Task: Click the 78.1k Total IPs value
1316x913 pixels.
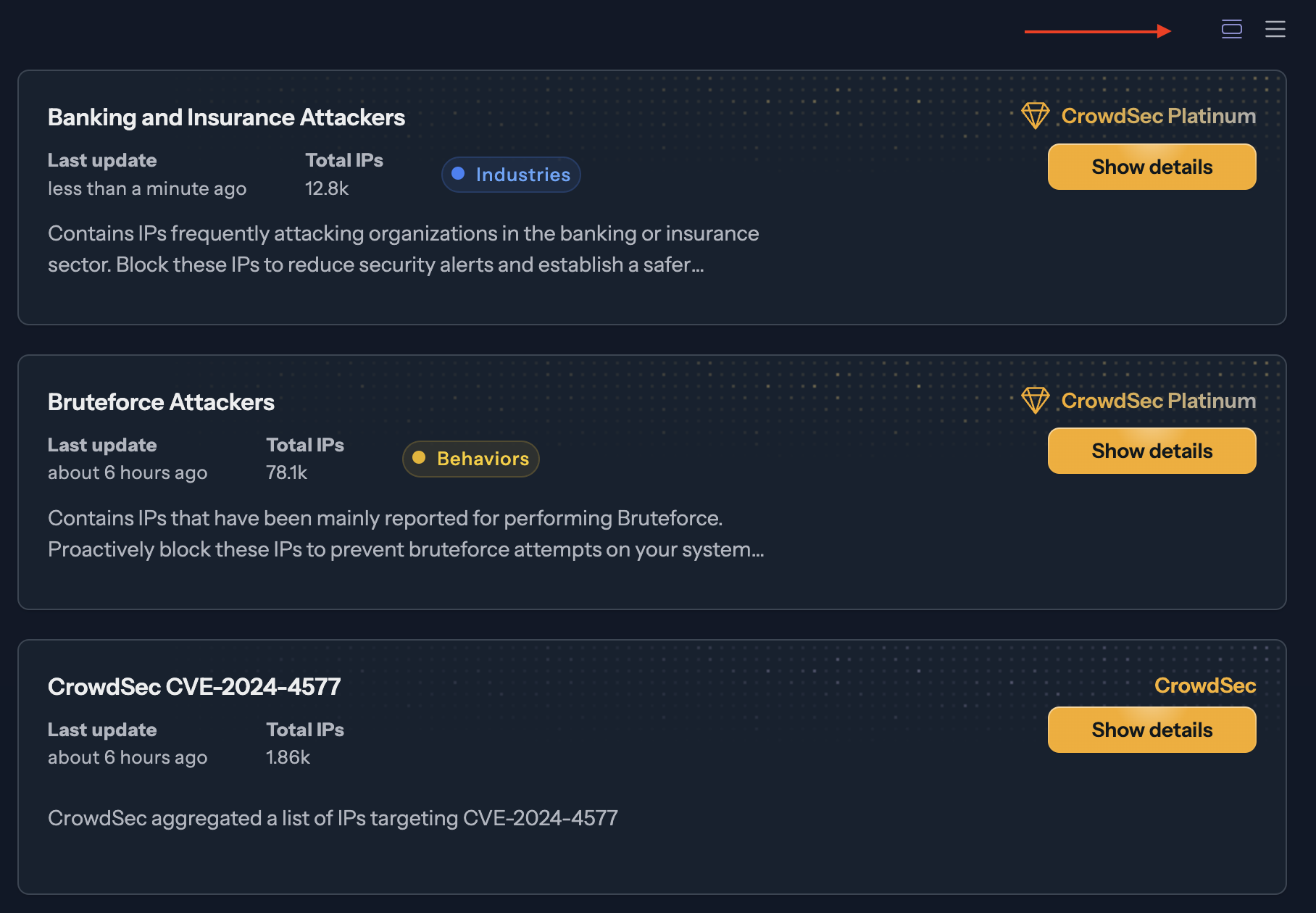Action: coord(286,473)
